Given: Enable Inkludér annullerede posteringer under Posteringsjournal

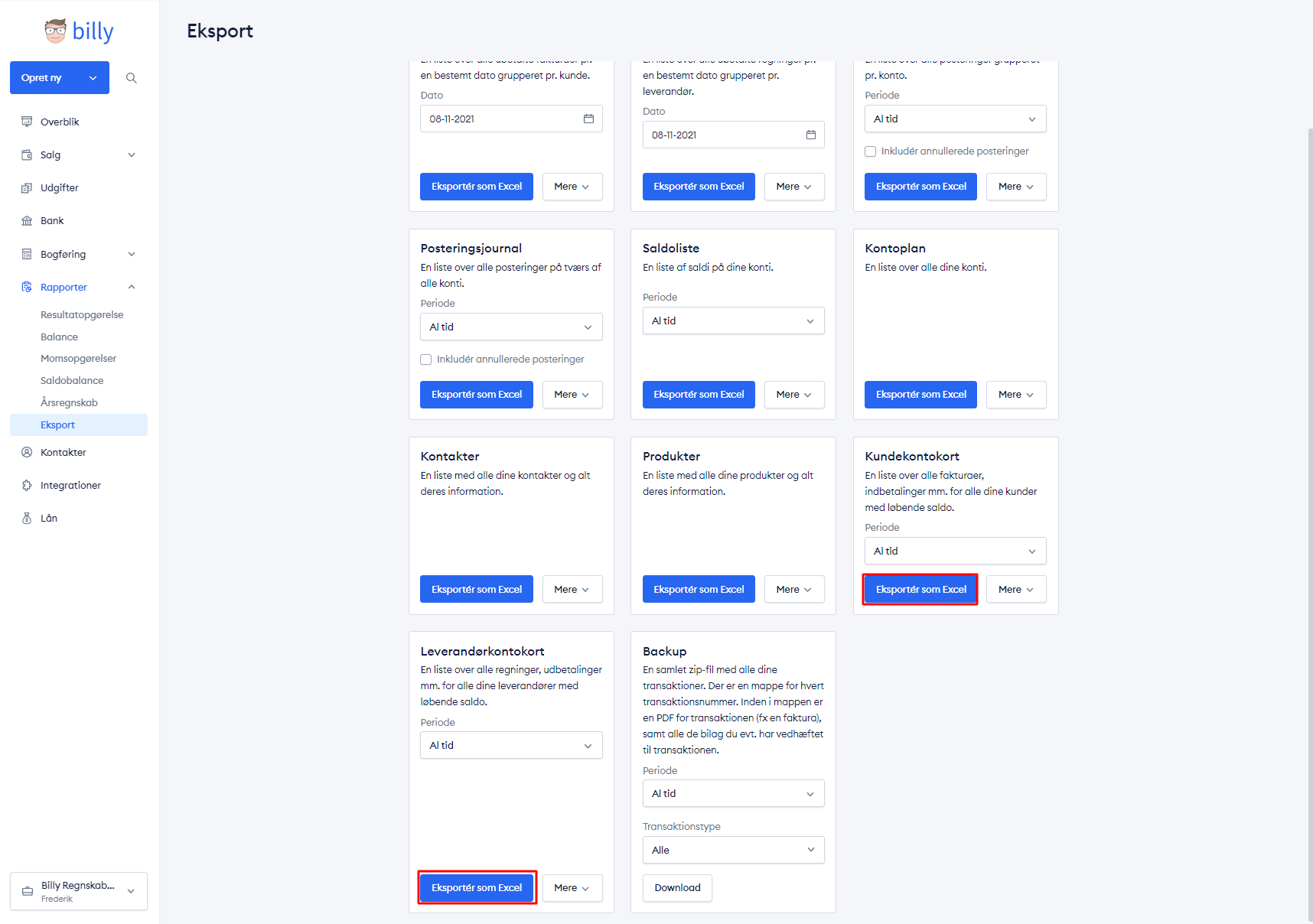Looking at the screenshot, I should 426,360.
